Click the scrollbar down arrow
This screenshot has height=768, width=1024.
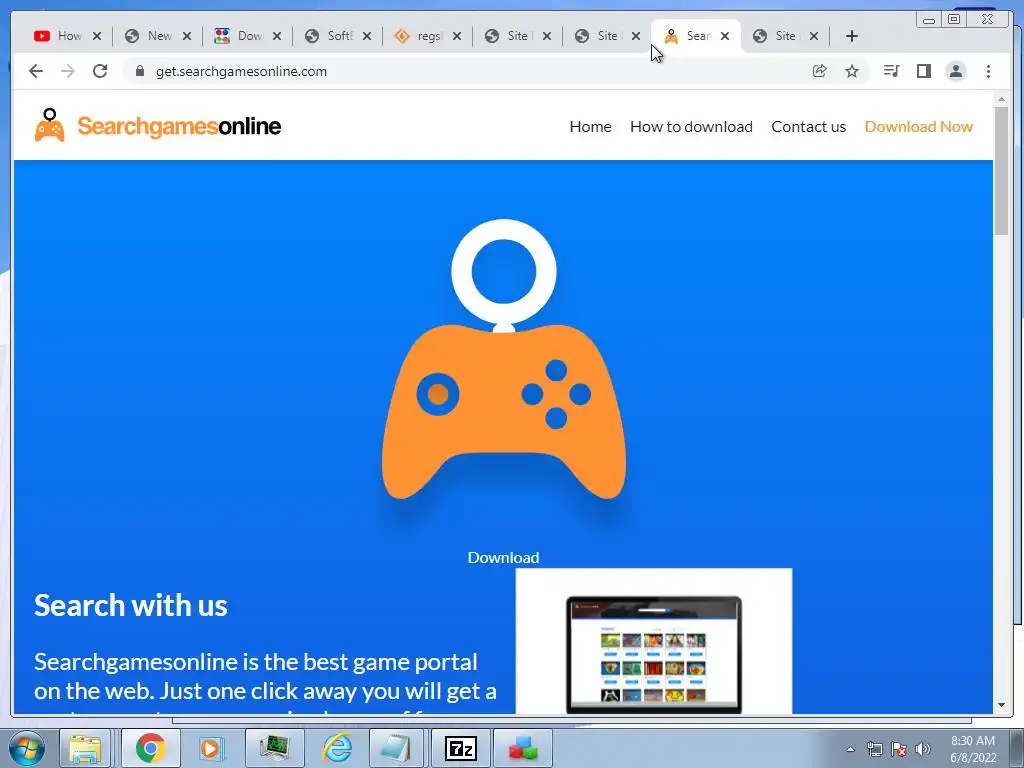1001,705
